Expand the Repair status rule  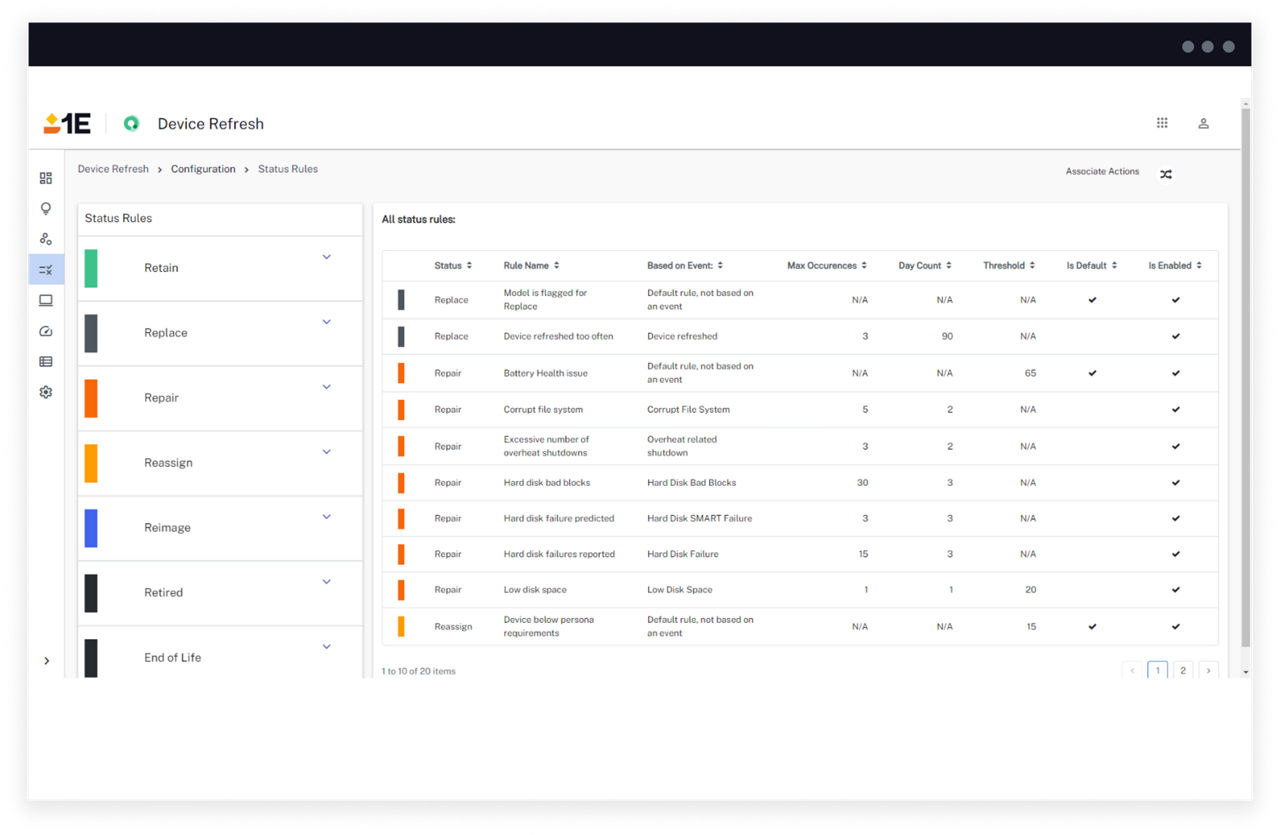tap(326, 387)
